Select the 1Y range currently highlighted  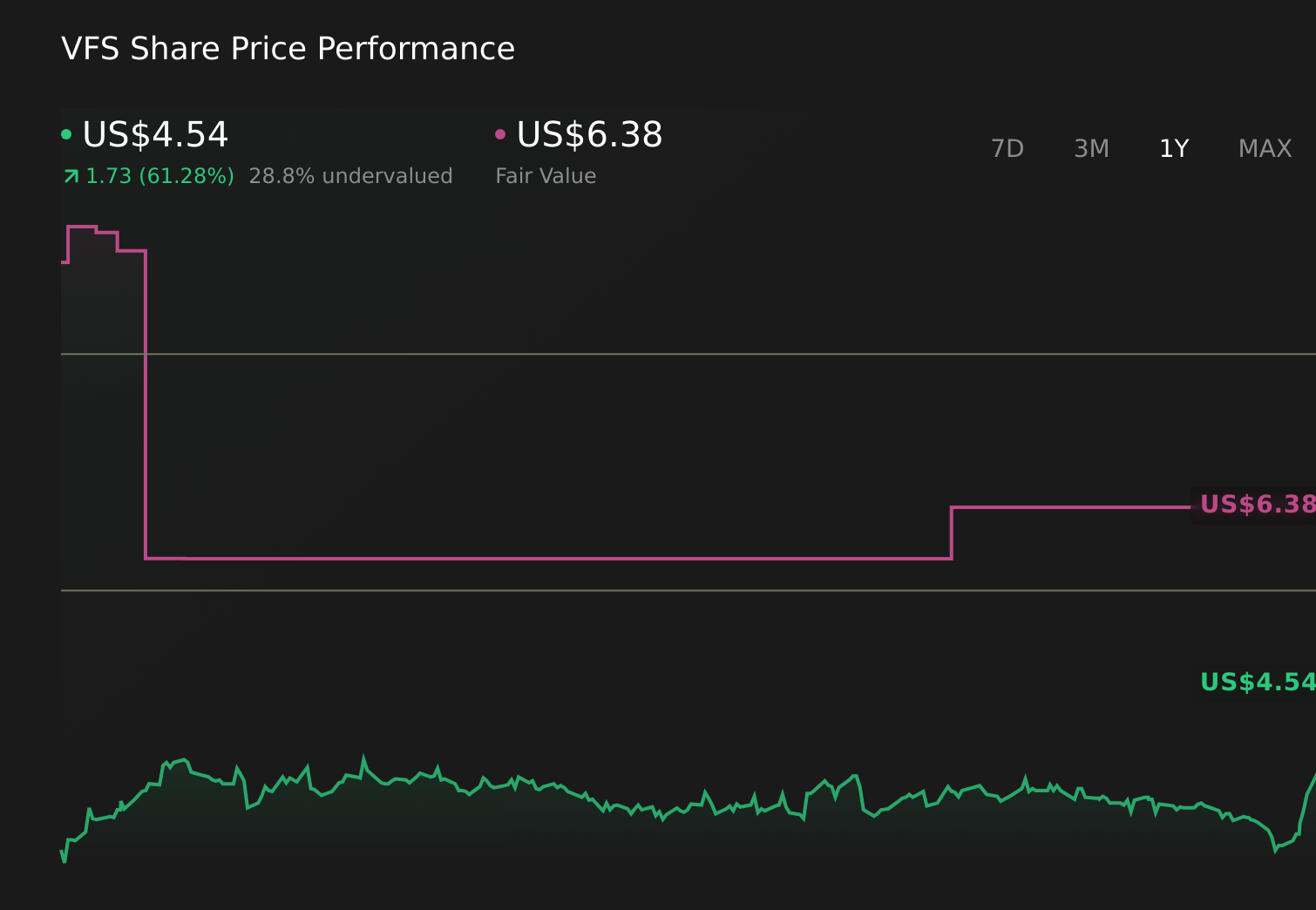point(1174,148)
